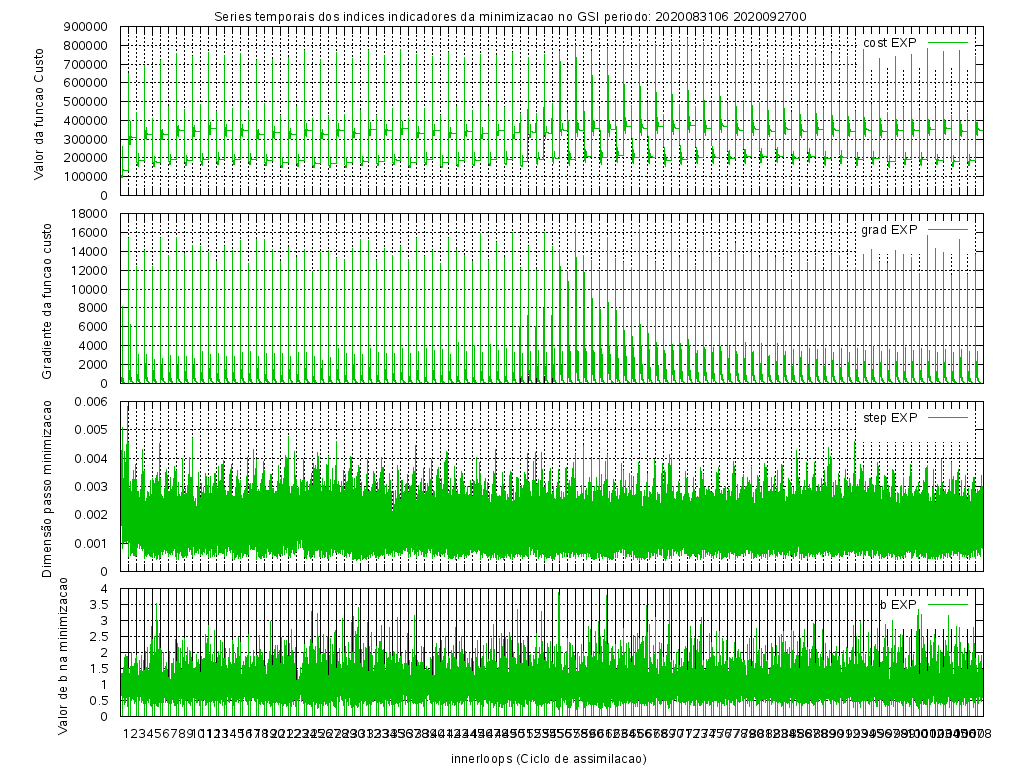Click the green line sample next to cost EXP
This screenshot has height=768, width=1024.
point(949,43)
